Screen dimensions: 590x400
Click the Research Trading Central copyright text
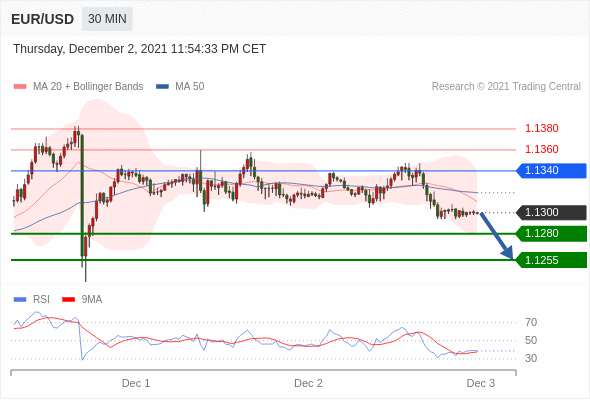click(x=506, y=87)
